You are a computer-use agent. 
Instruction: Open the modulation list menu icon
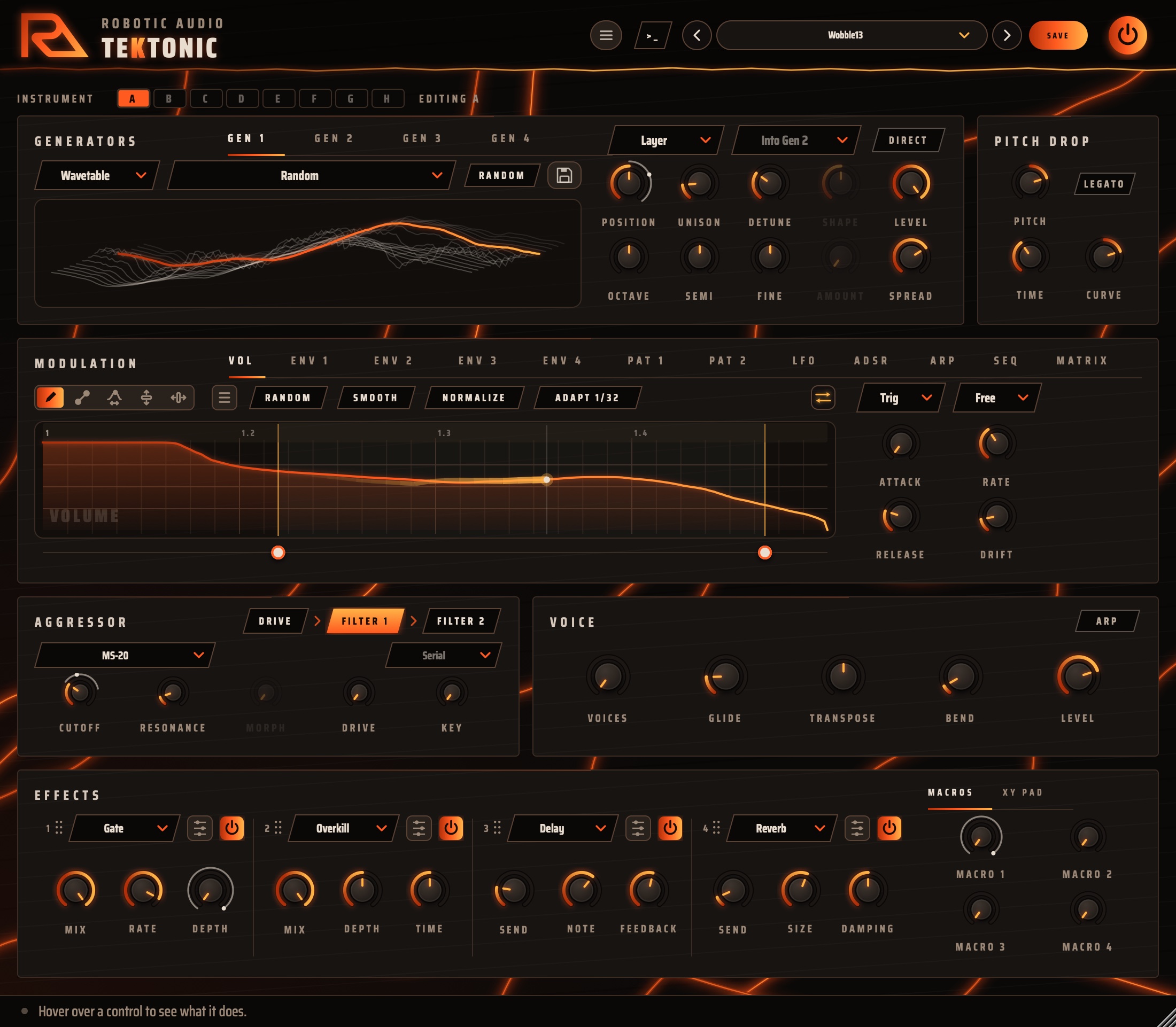(x=224, y=397)
